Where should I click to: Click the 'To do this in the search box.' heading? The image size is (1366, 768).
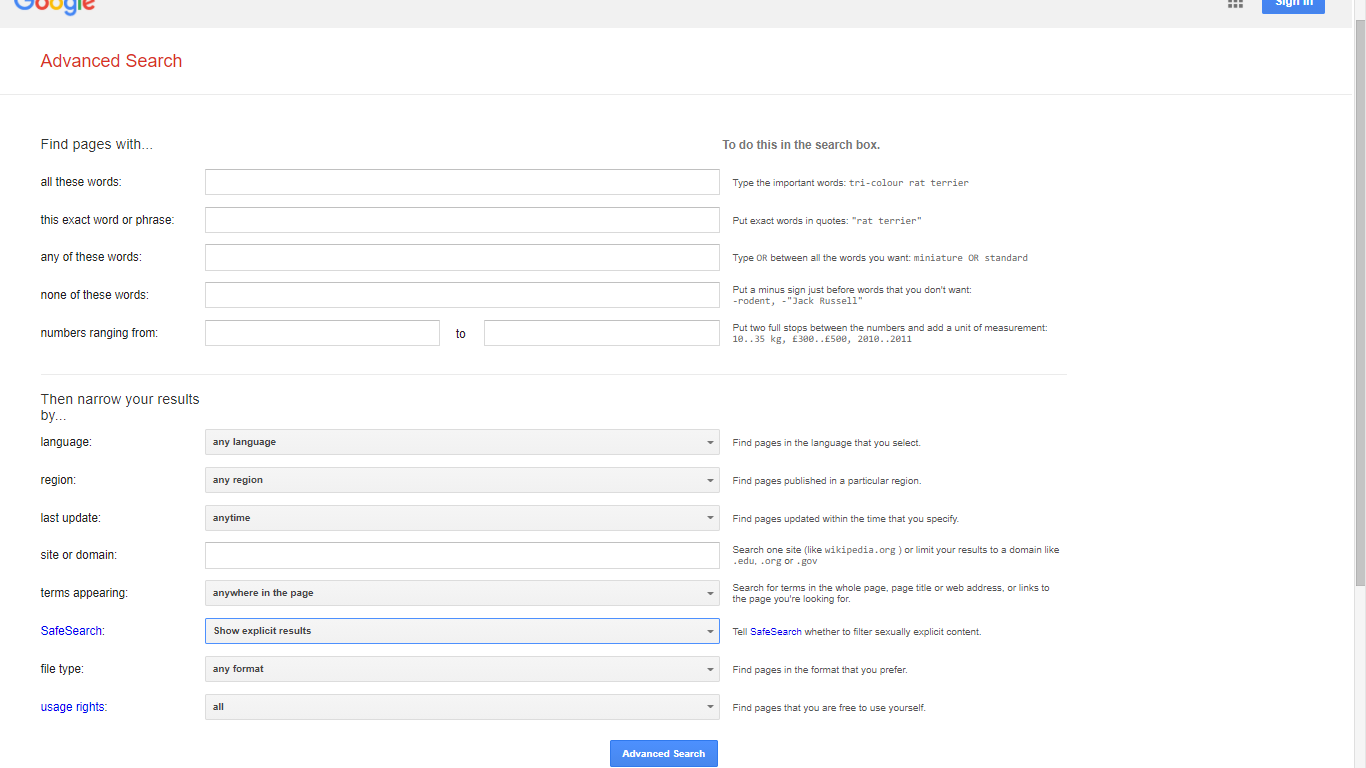point(801,145)
